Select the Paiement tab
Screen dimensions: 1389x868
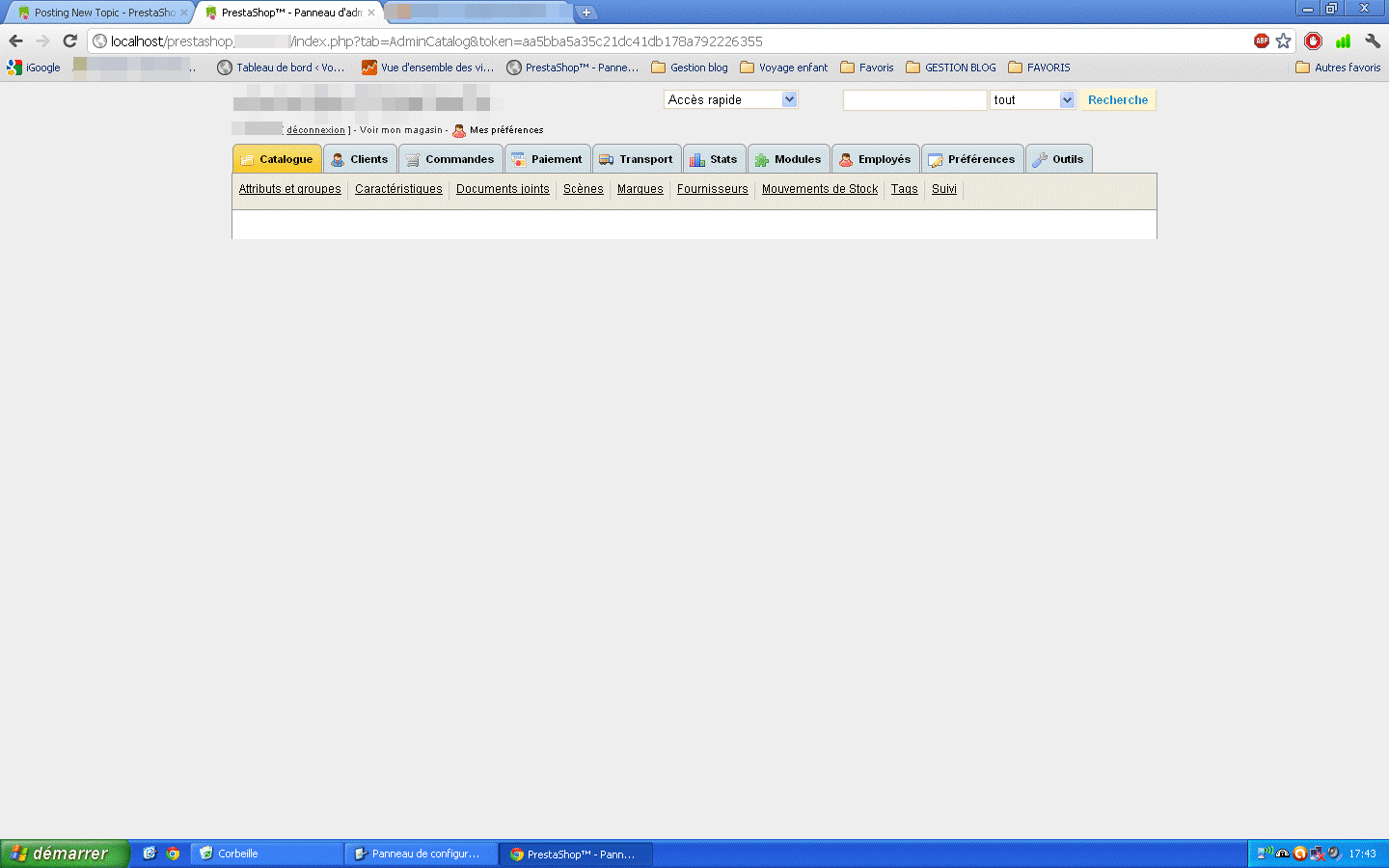click(547, 159)
